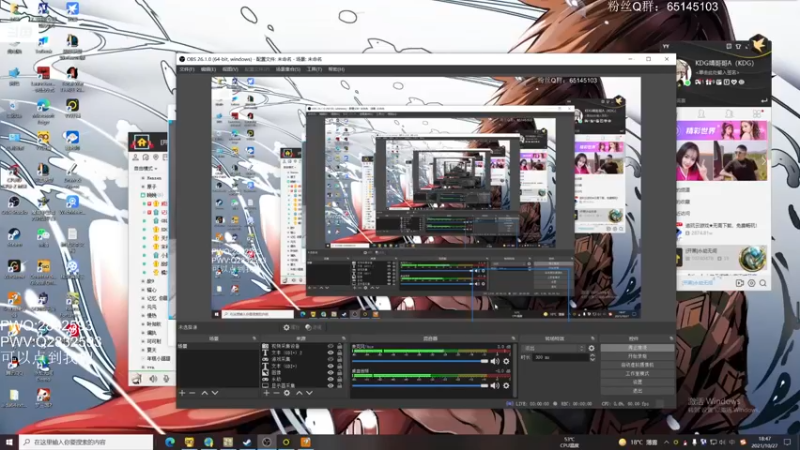Open 工具(T) menu in OBS
Image resolution: width=800 pixels, height=450 pixels.
(x=314, y=69)
